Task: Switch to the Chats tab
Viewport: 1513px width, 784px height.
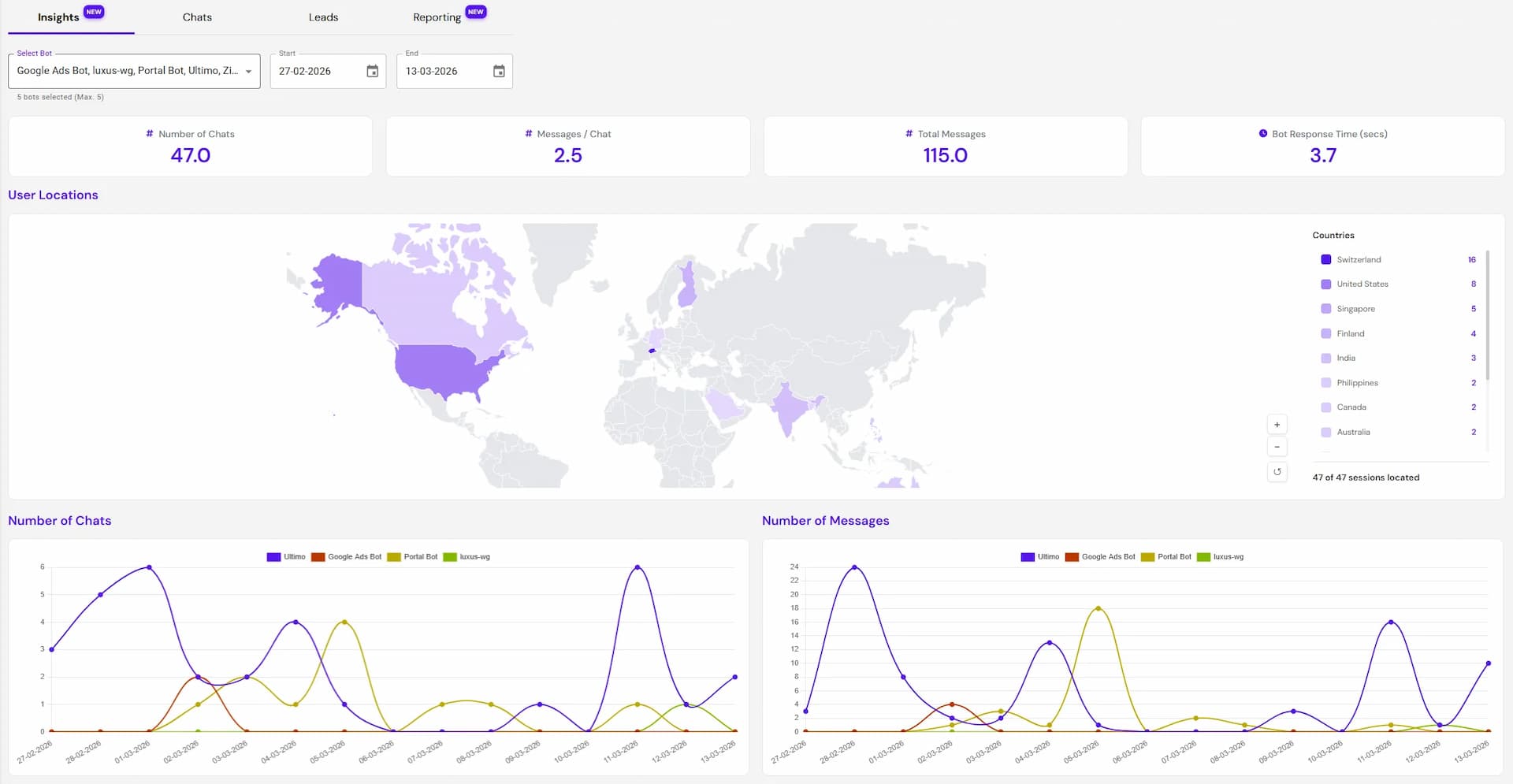Action: [196, 17]
